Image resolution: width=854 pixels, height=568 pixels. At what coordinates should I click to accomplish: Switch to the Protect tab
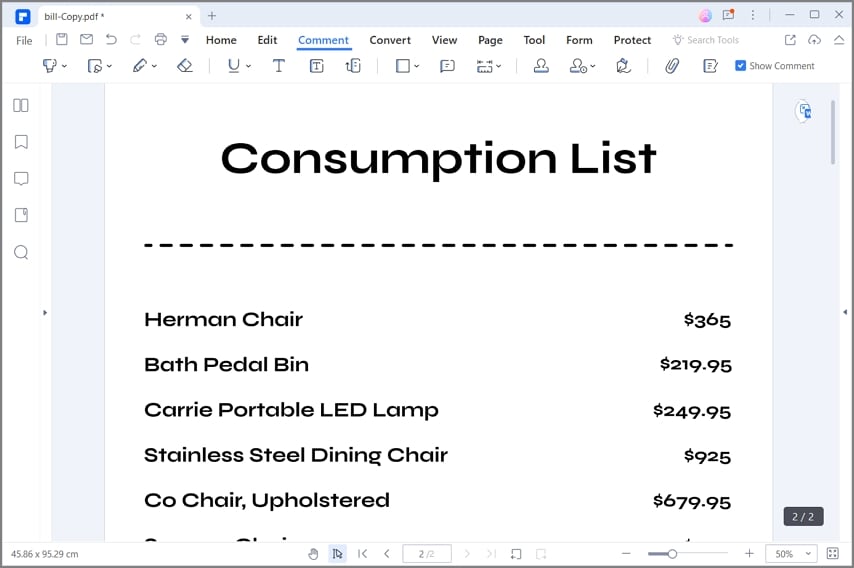point(632,40)
